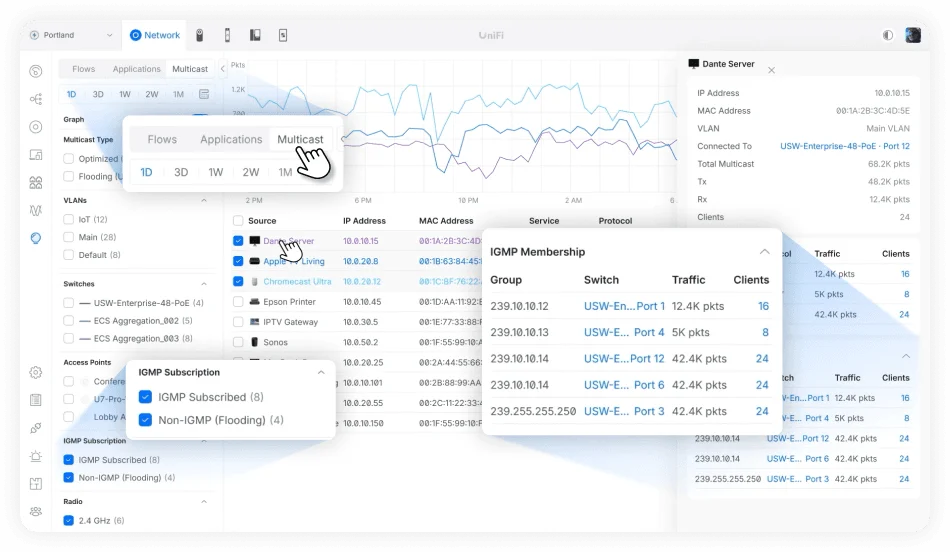Collapse the lower section chevron in Dante Server panel

tap(906, 356)
